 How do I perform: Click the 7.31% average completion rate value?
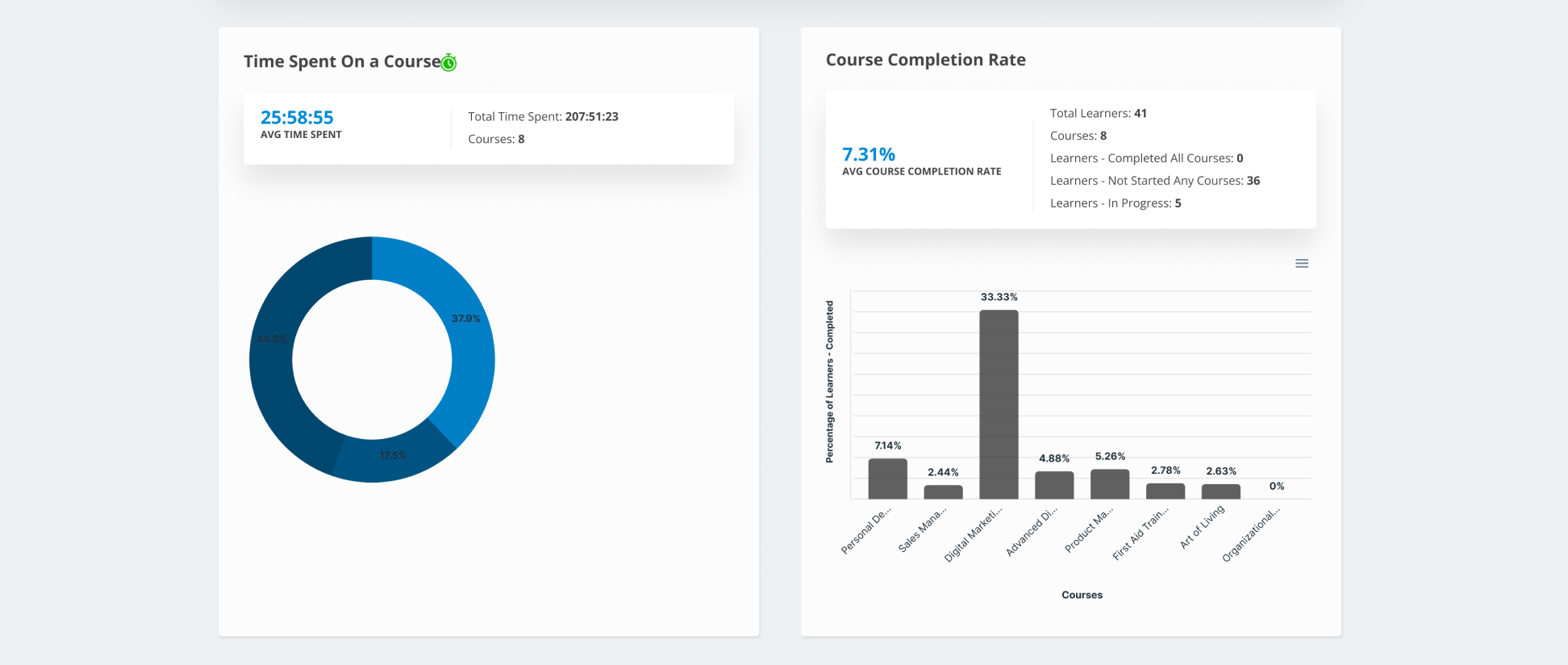[869, 154]
